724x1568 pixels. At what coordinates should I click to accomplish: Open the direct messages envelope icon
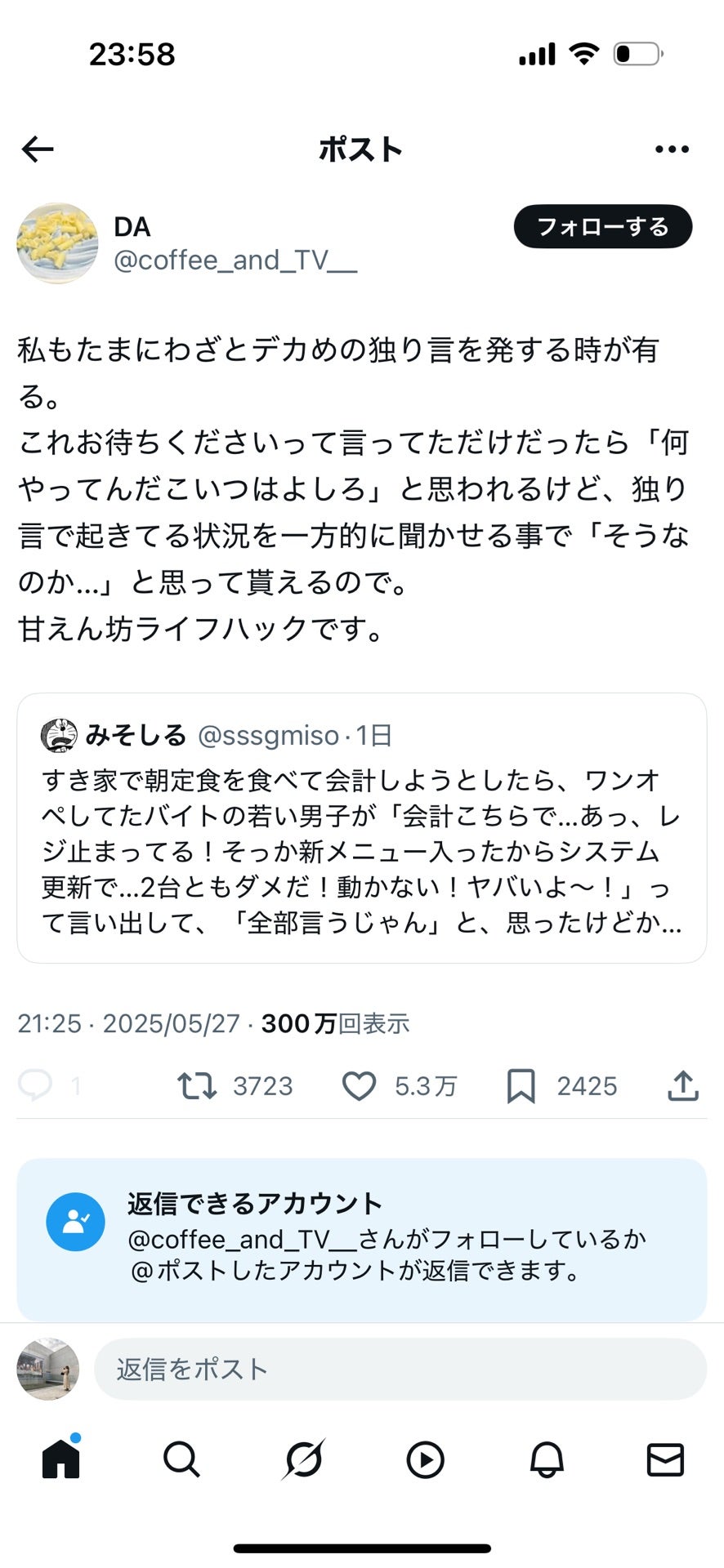click(667, 1459)
